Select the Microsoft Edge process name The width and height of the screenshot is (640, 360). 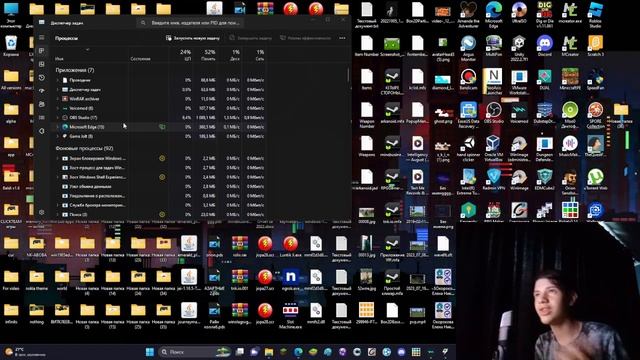[87, 127]
